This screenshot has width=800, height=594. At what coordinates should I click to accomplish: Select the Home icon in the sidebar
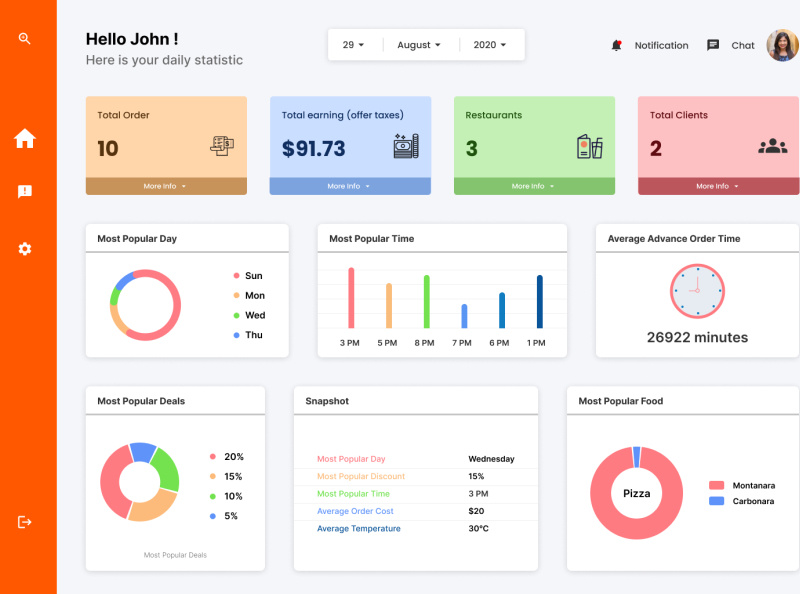tap(24, 138)
